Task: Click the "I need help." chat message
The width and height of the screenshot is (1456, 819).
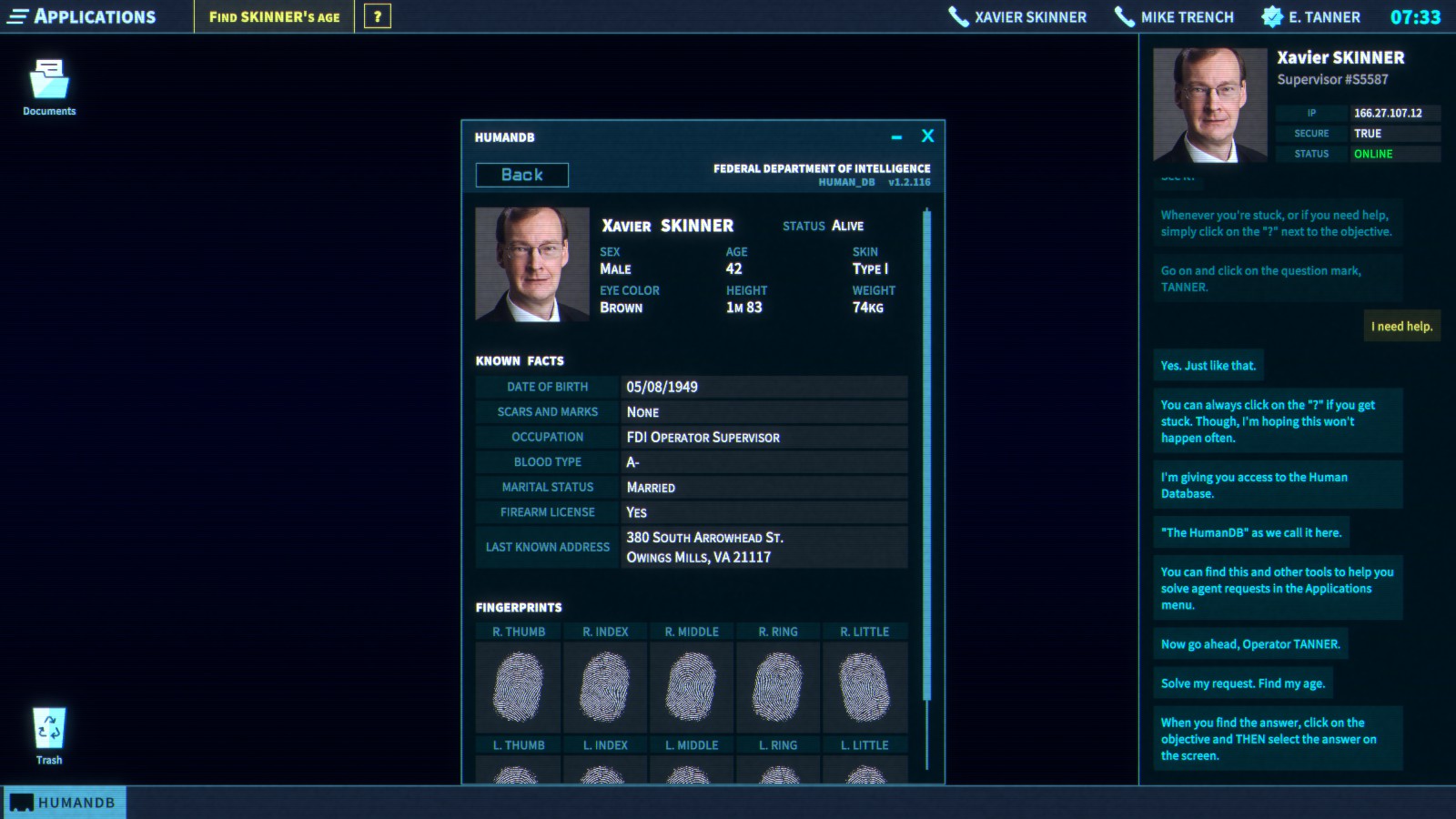Action: click(x=1401, y=327)
